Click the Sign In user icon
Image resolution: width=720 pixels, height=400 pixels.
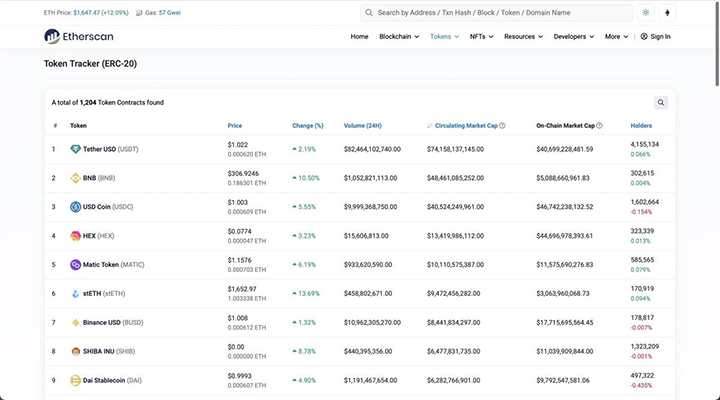644,37
